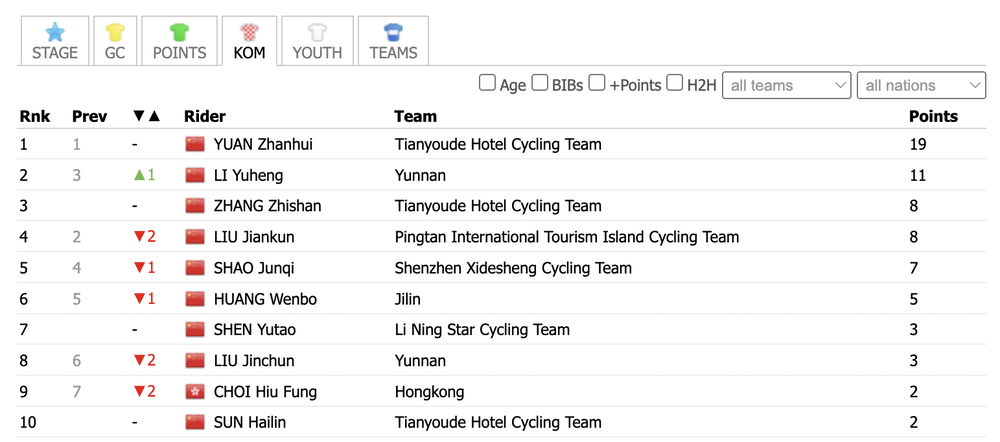This screenshot has width=1000, height=442.
Task: Select the KOM tab
Action: (x=249, y=41)
